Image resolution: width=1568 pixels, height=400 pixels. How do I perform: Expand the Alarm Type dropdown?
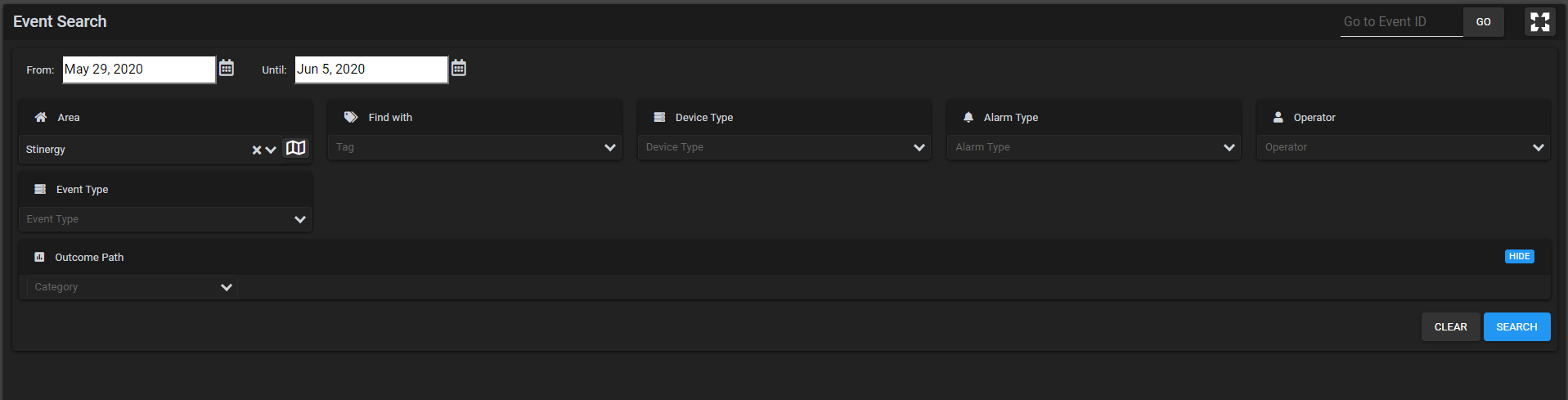1094,147
